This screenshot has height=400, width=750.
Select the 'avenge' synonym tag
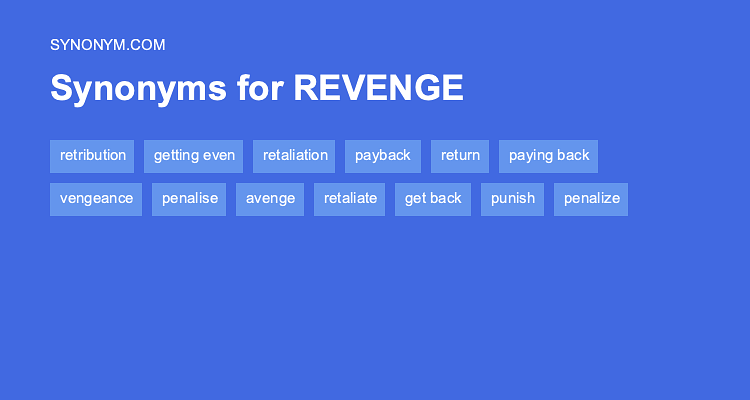point(270,199)
